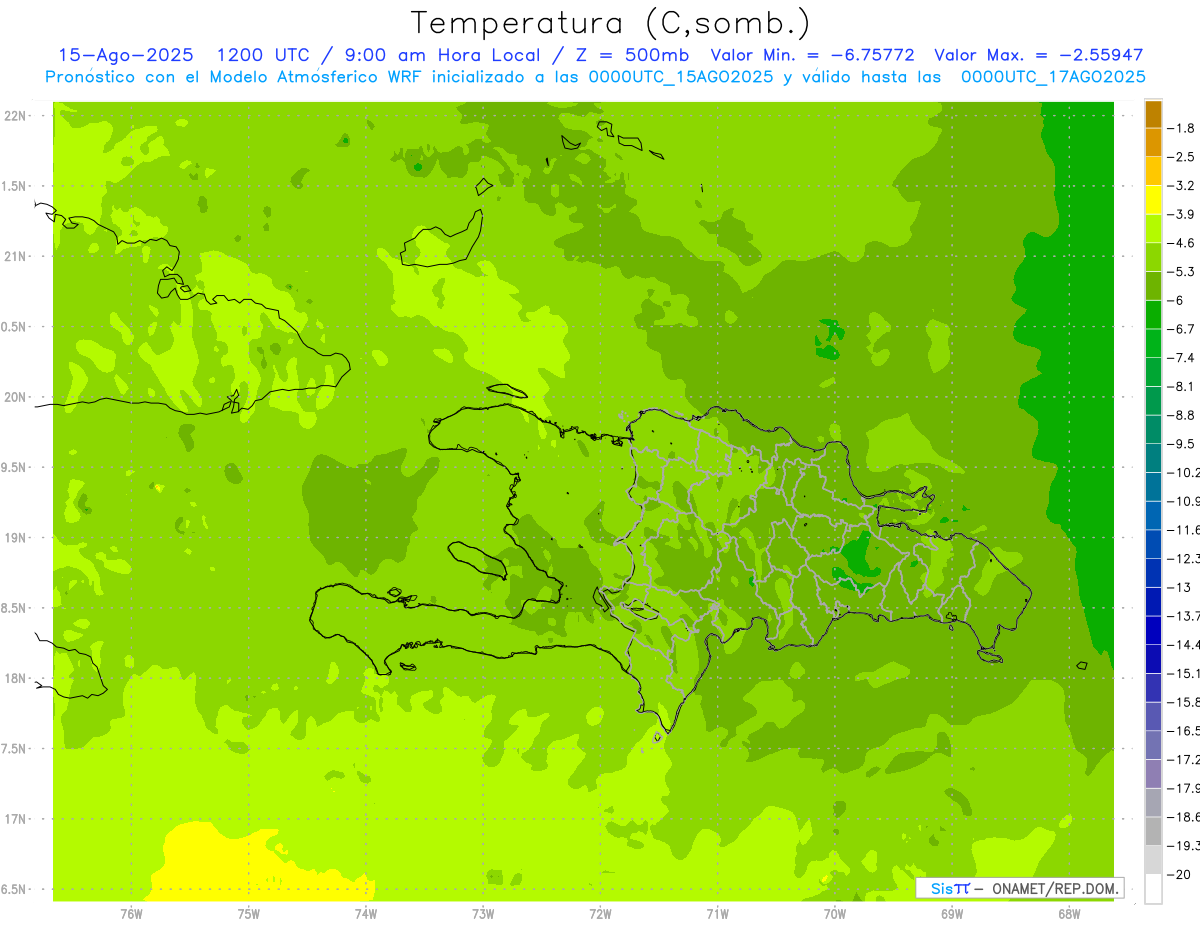This screenshot has height=927, width=1200.
Task: Click the '19N' latitude label
Action: click(x=16, y=538)
